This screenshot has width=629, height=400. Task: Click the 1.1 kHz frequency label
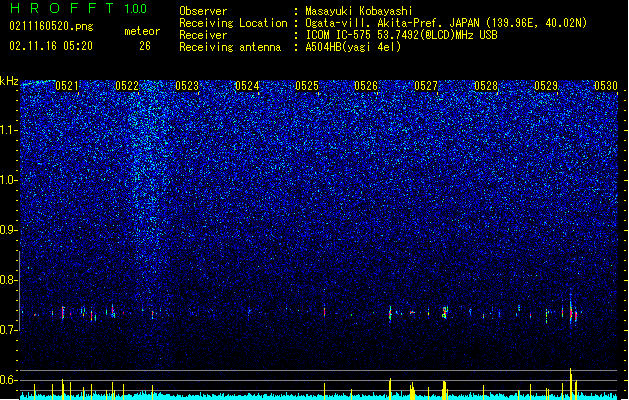point(9,130)
